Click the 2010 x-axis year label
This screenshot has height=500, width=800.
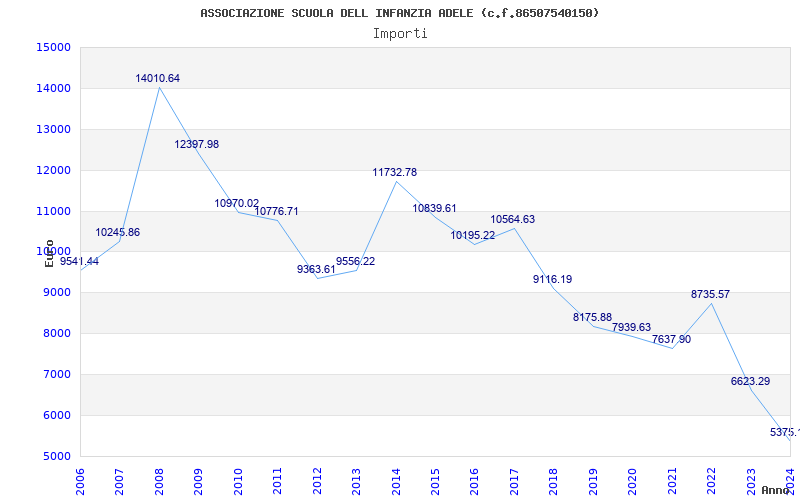coord(238,482)
